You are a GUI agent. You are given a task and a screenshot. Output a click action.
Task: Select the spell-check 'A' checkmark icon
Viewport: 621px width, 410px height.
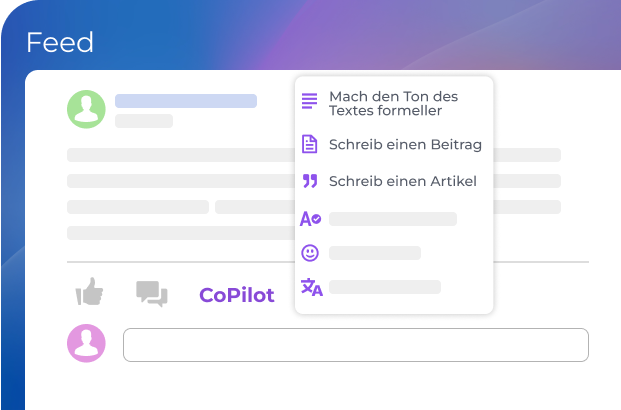tap(310, 219)
